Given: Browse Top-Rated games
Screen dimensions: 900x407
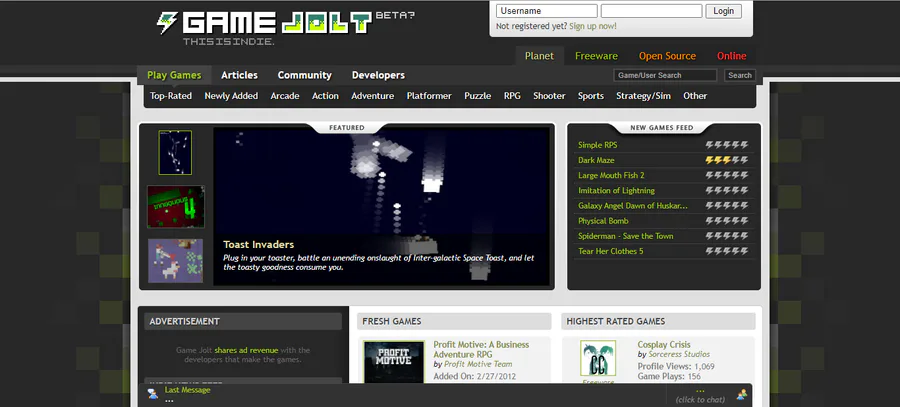Looking at the screenshot, I should pyautogui.click(x=171, y=96).
